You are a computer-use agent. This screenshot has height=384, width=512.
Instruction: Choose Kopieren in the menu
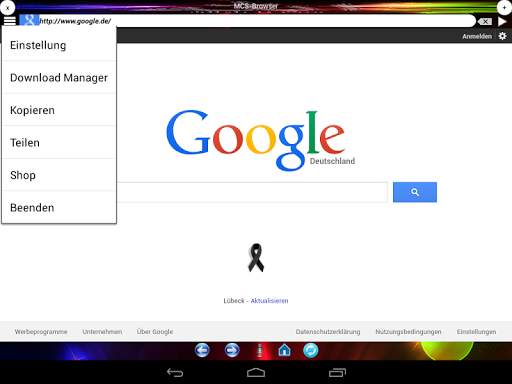coord(59,110)
